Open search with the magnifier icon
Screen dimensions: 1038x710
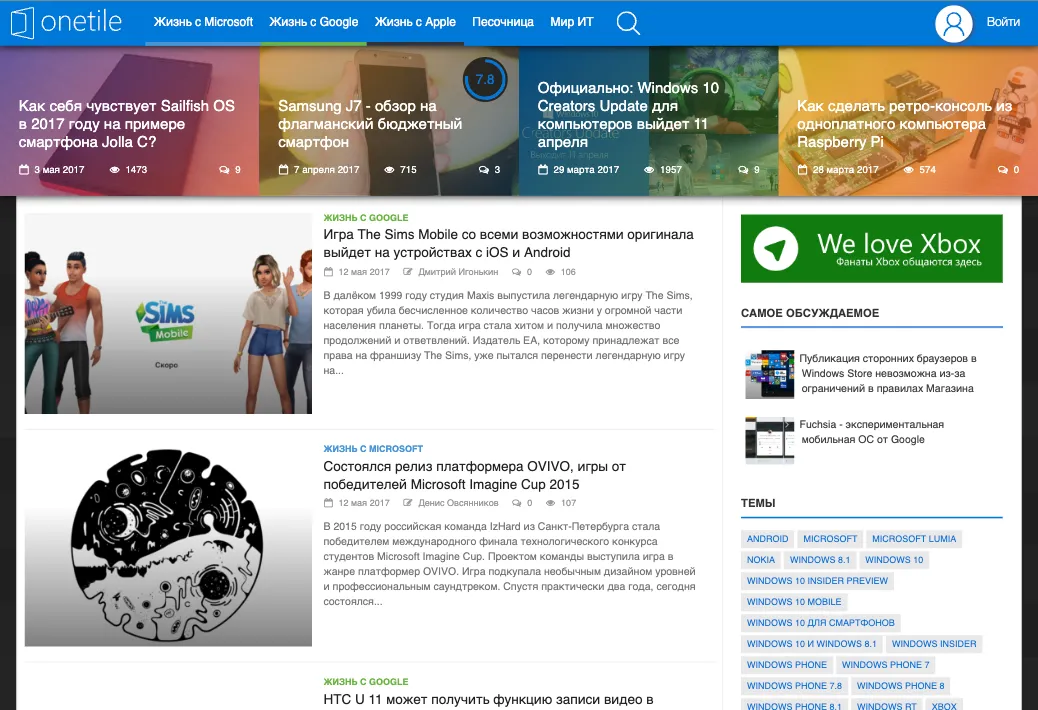[x=628, y=23]
